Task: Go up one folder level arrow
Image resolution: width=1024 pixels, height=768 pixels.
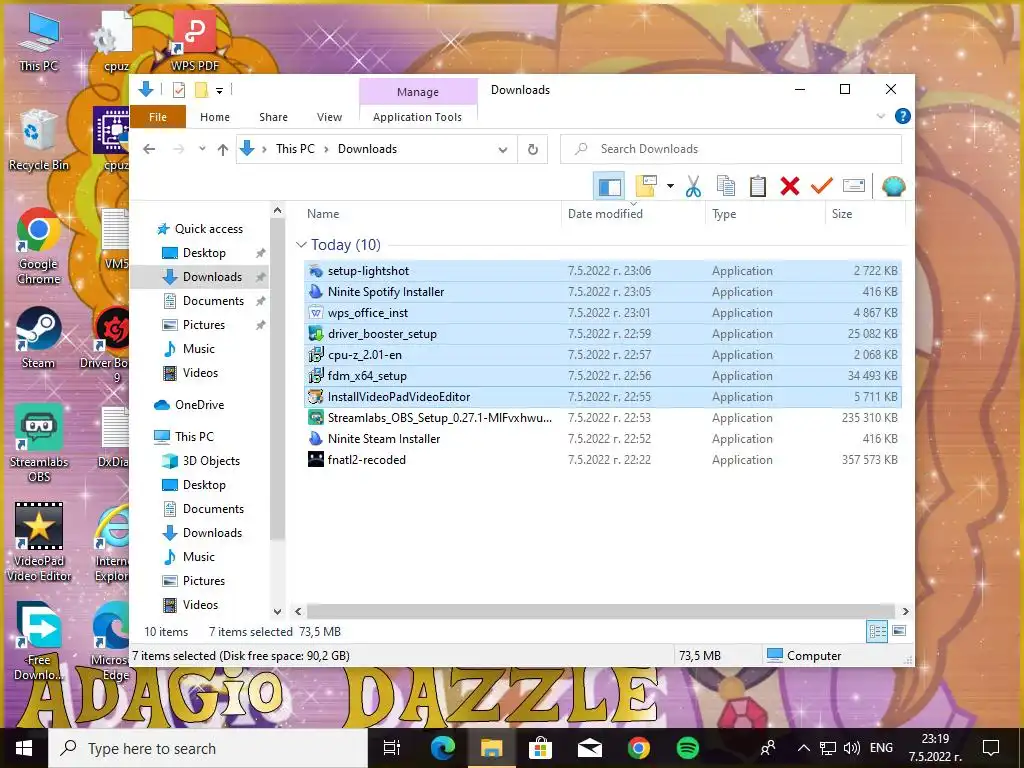Action: (x=223, y=150)
